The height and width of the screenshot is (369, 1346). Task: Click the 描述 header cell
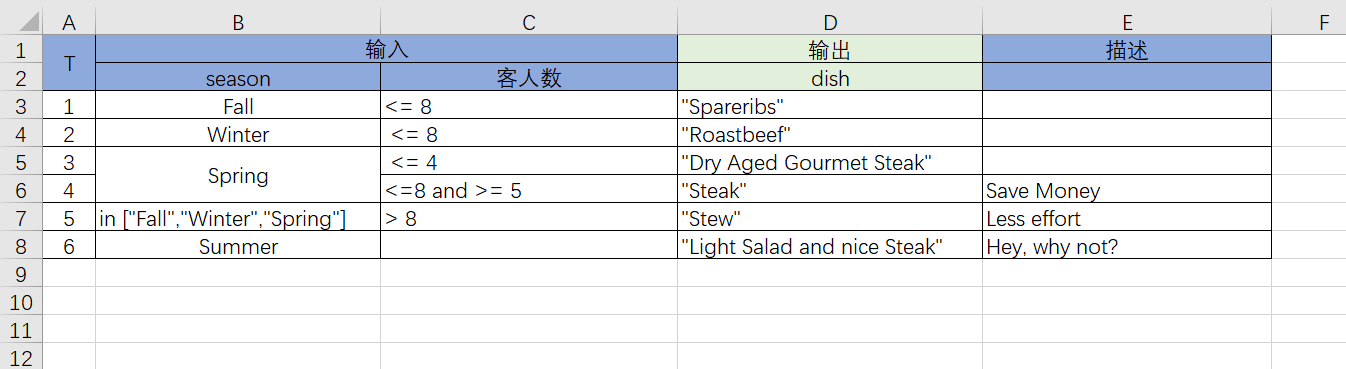[x=1127, y=50]
